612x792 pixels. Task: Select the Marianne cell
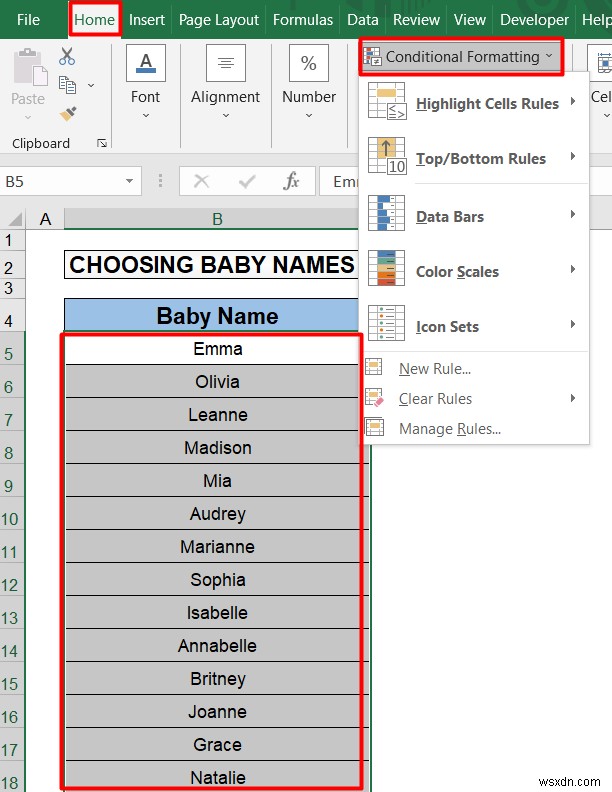217,547
